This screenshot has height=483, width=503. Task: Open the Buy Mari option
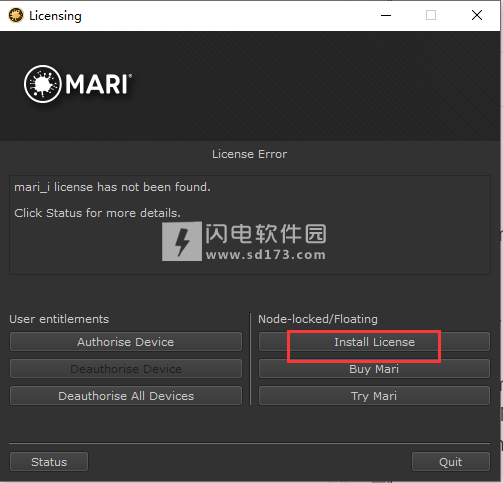tap(374, 369)
